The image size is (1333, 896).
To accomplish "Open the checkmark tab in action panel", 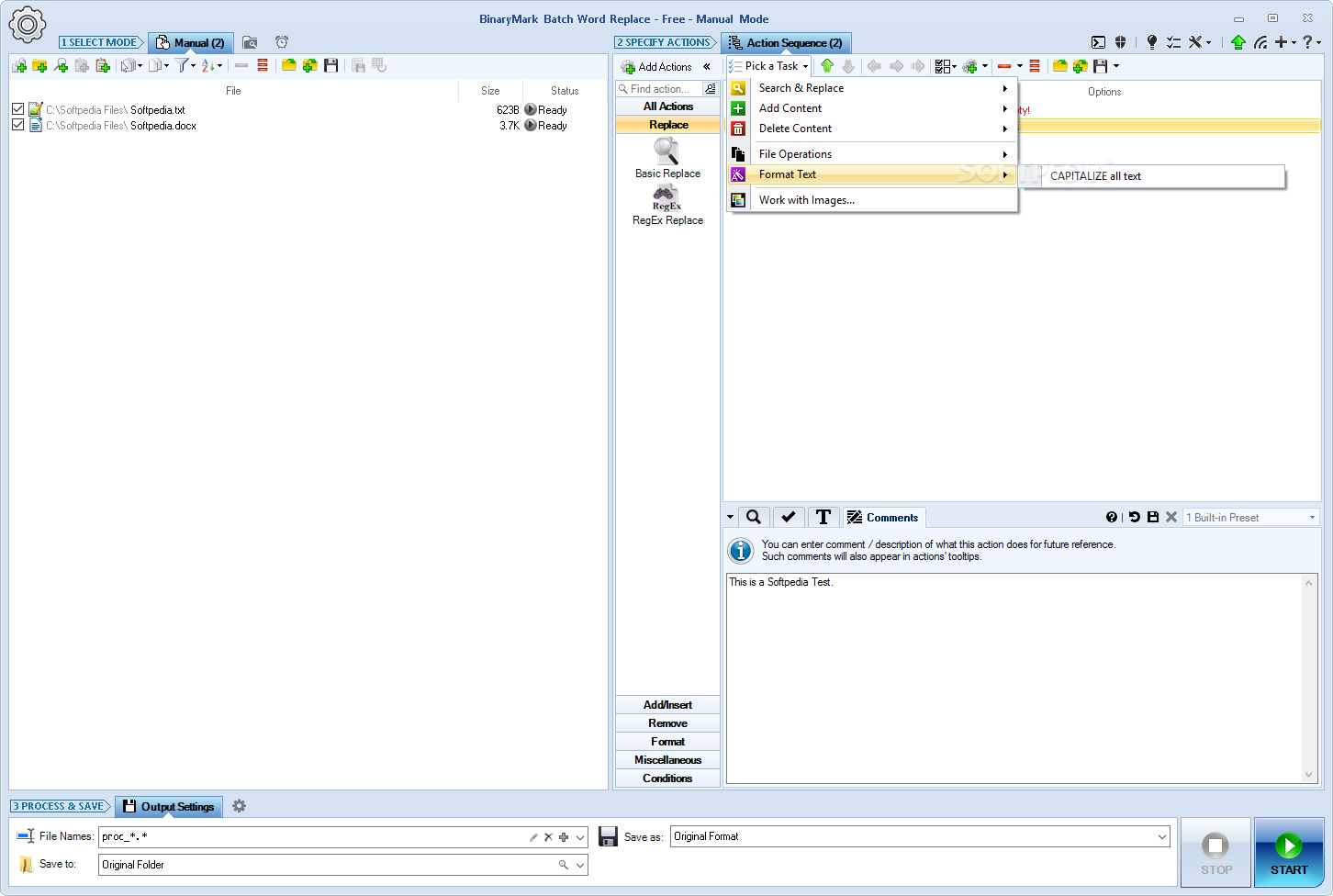I will pos(789,517).
